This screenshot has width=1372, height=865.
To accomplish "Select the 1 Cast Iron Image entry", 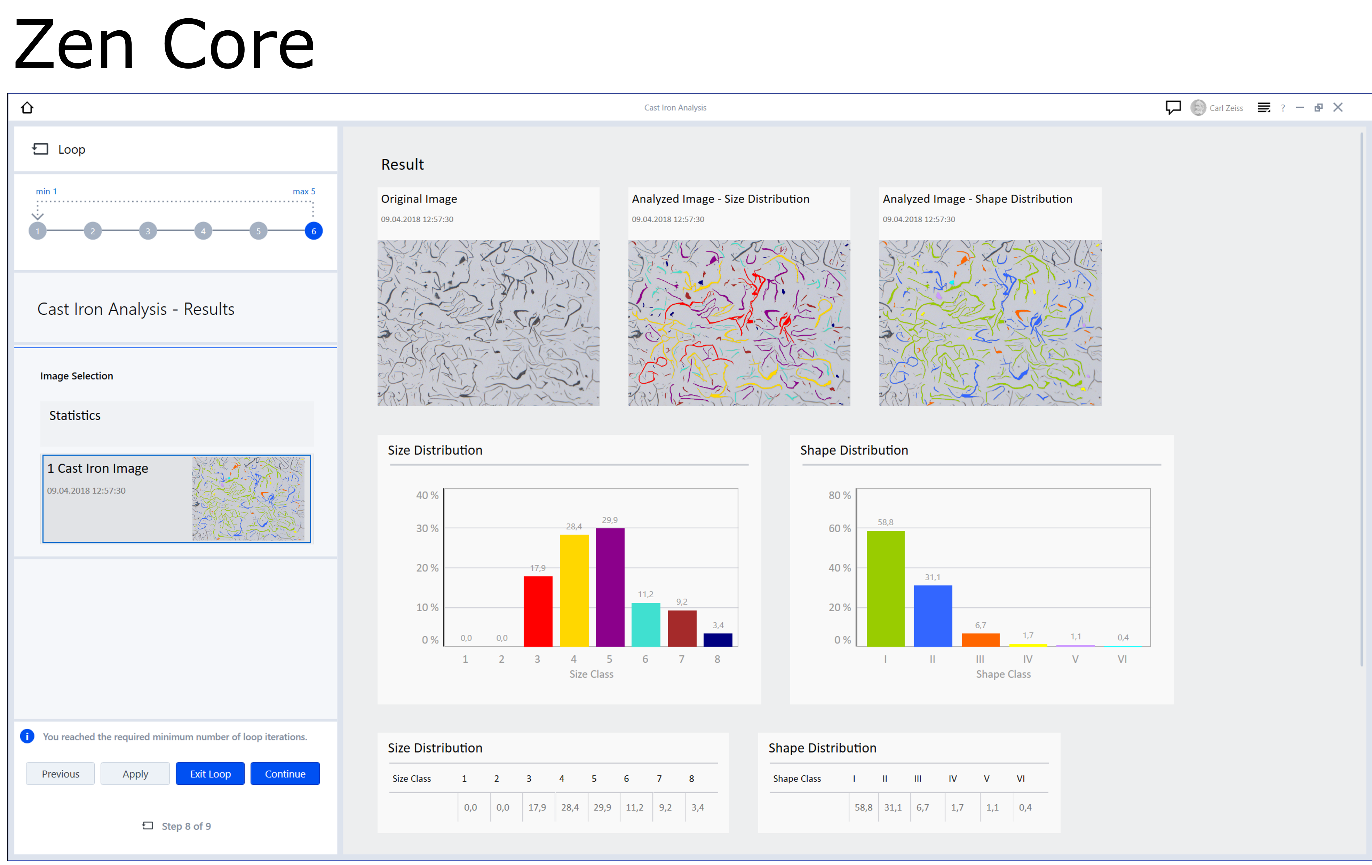I will pyautogui.click(x=176, y=499).
